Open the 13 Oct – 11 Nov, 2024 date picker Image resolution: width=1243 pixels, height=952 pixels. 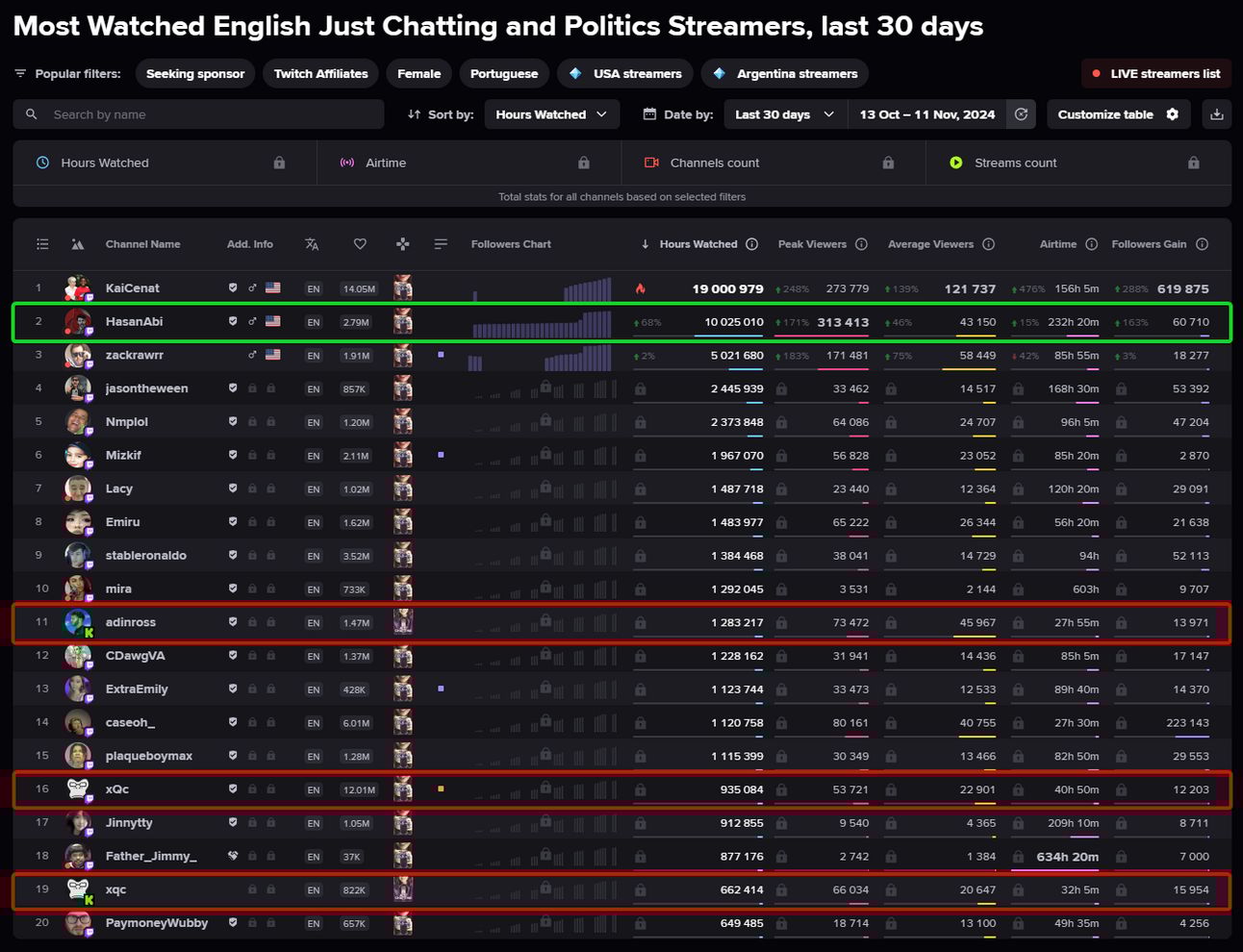coord(927,114)
